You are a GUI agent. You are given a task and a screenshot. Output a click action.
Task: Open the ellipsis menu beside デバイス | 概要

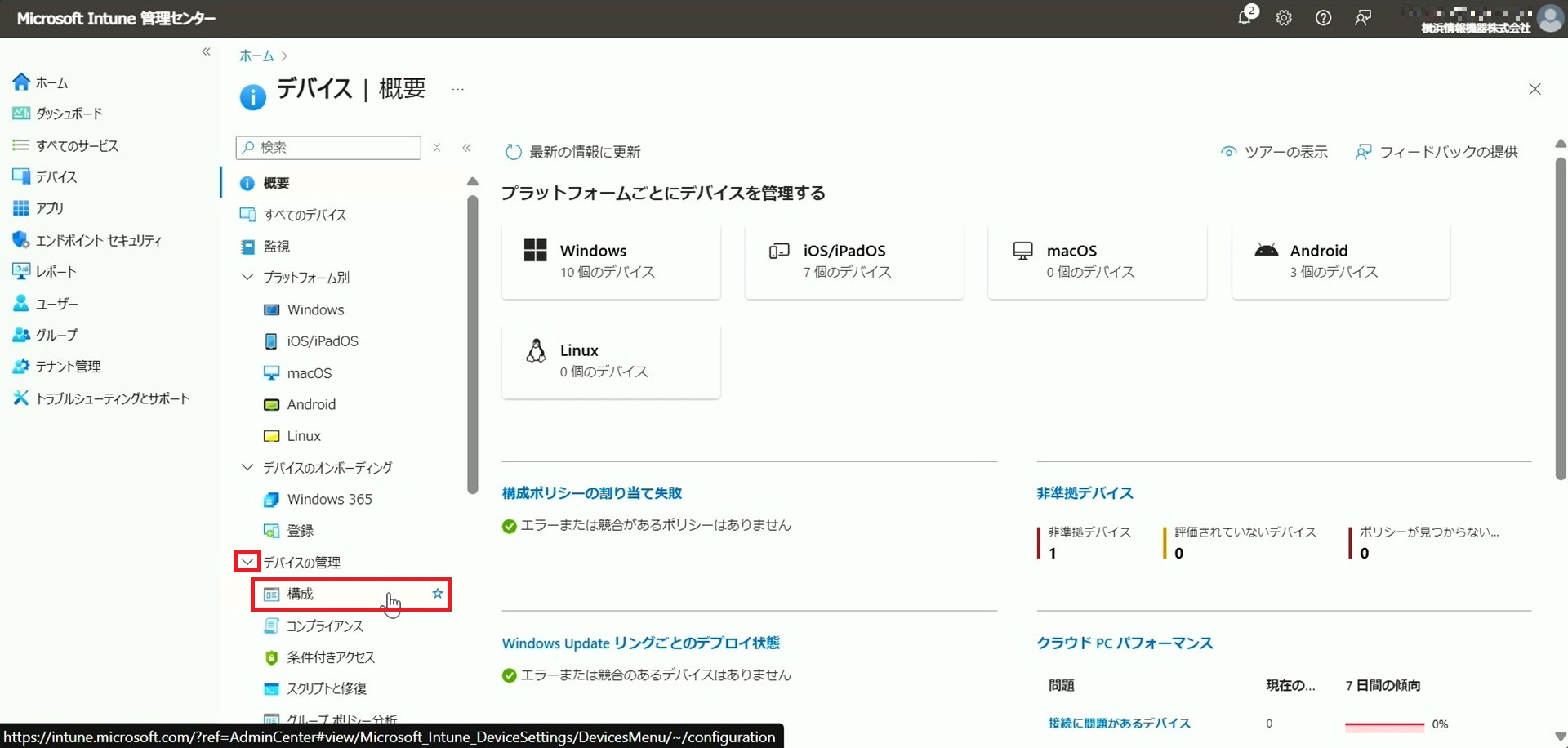458,89
